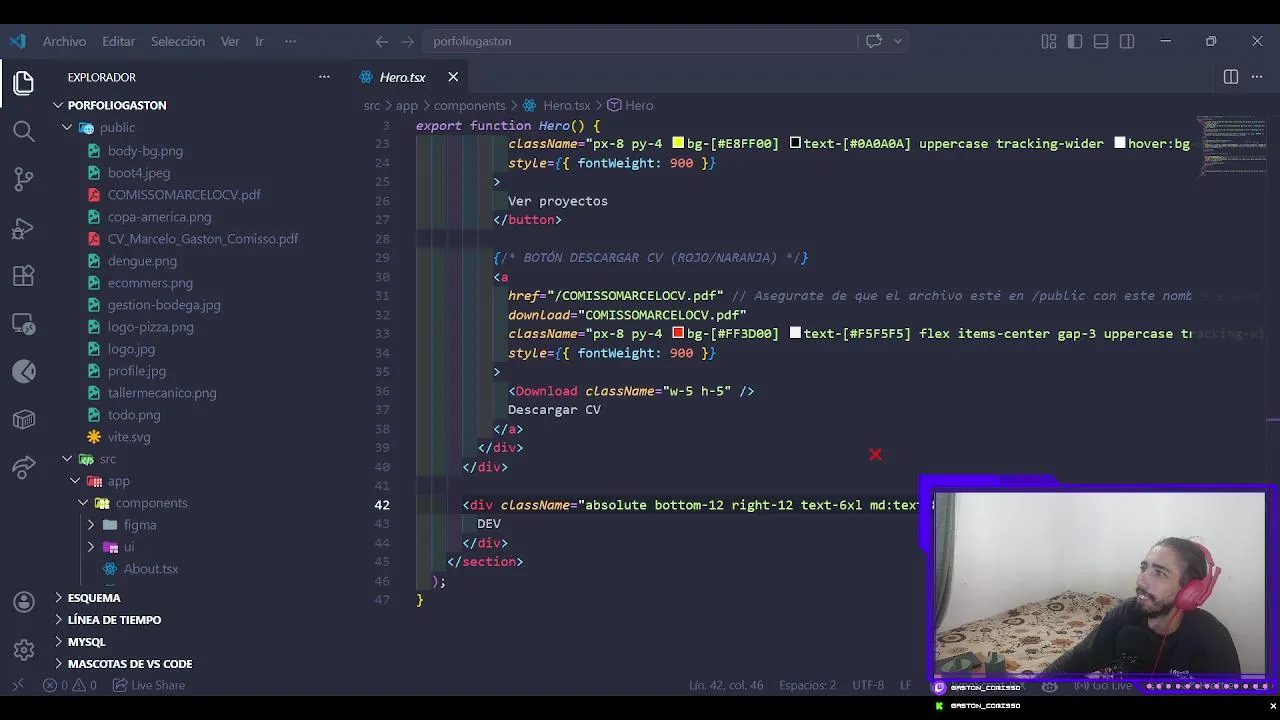Click the Espacios: 2 indentation setting
1280x720 pixels.
point(807,685)
